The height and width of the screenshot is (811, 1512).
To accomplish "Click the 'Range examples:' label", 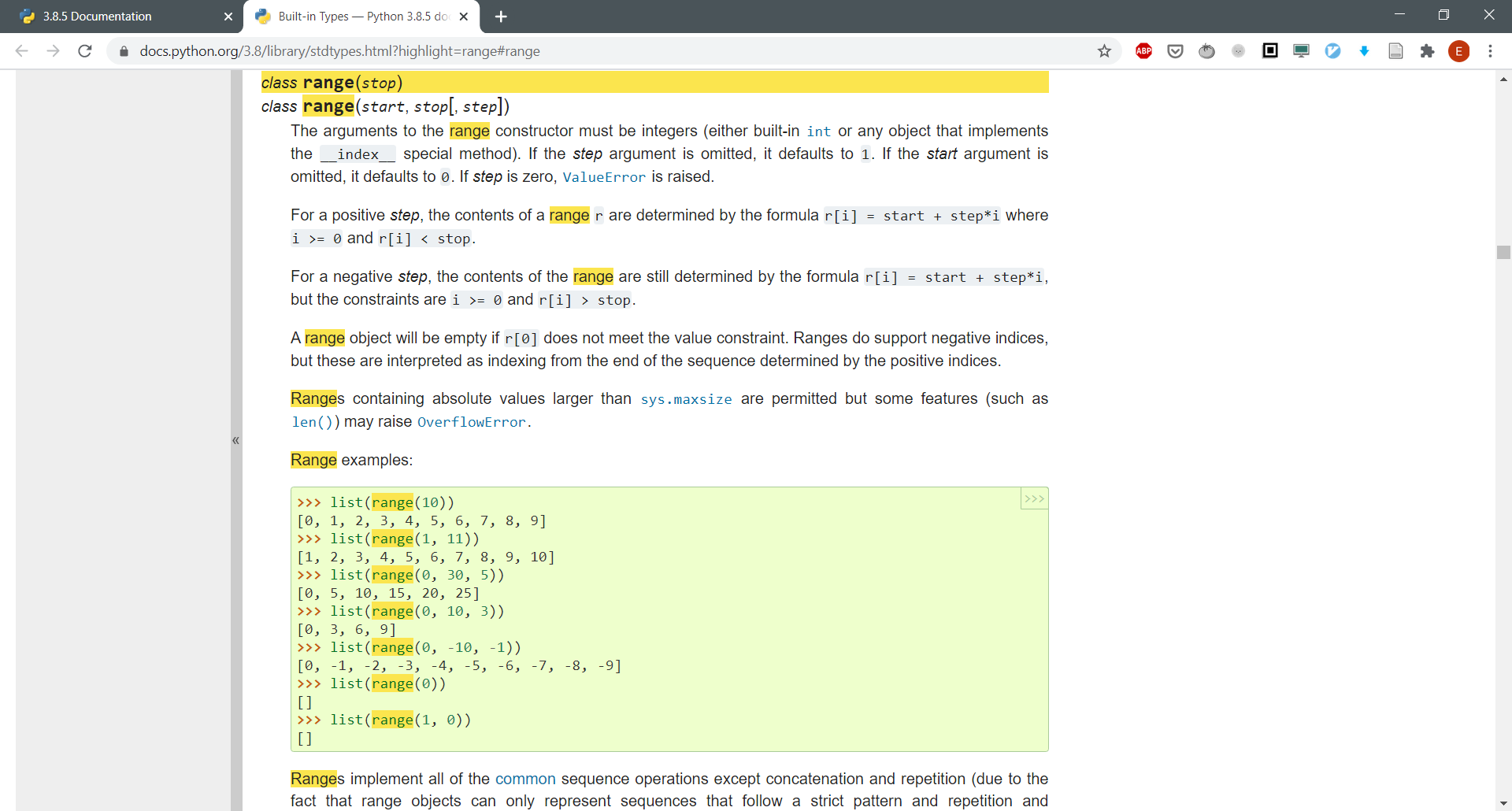I will [351, 460].
